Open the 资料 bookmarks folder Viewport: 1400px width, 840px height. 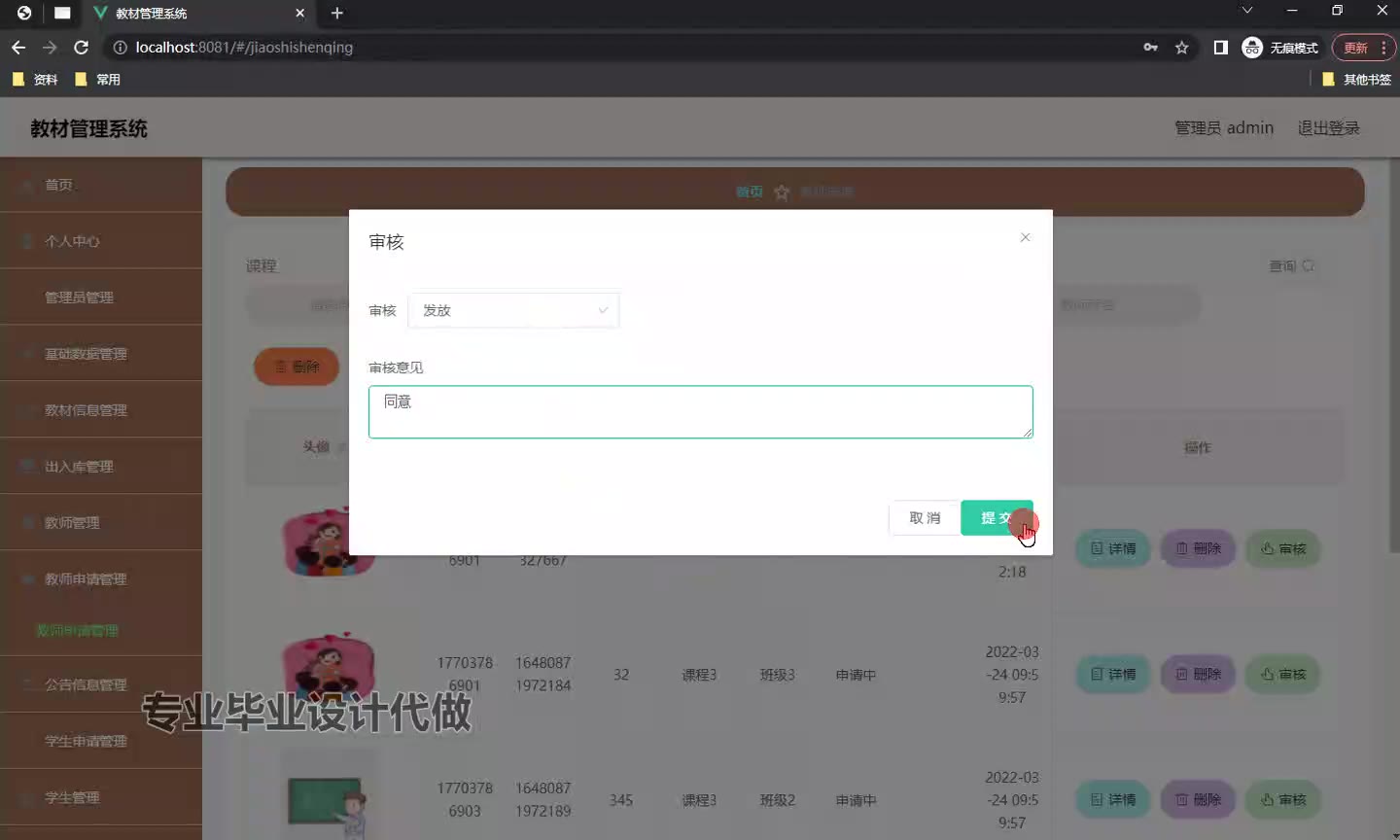click(x=35, y=80)
